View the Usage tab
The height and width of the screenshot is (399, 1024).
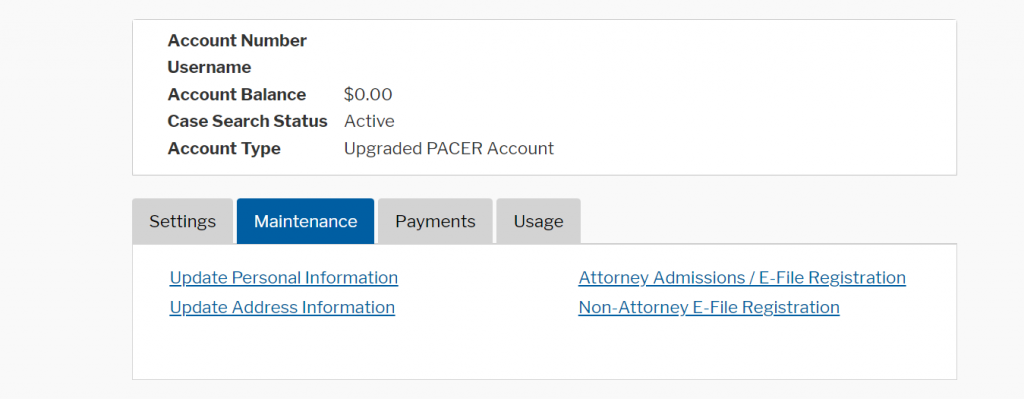[x=538, y=221]
